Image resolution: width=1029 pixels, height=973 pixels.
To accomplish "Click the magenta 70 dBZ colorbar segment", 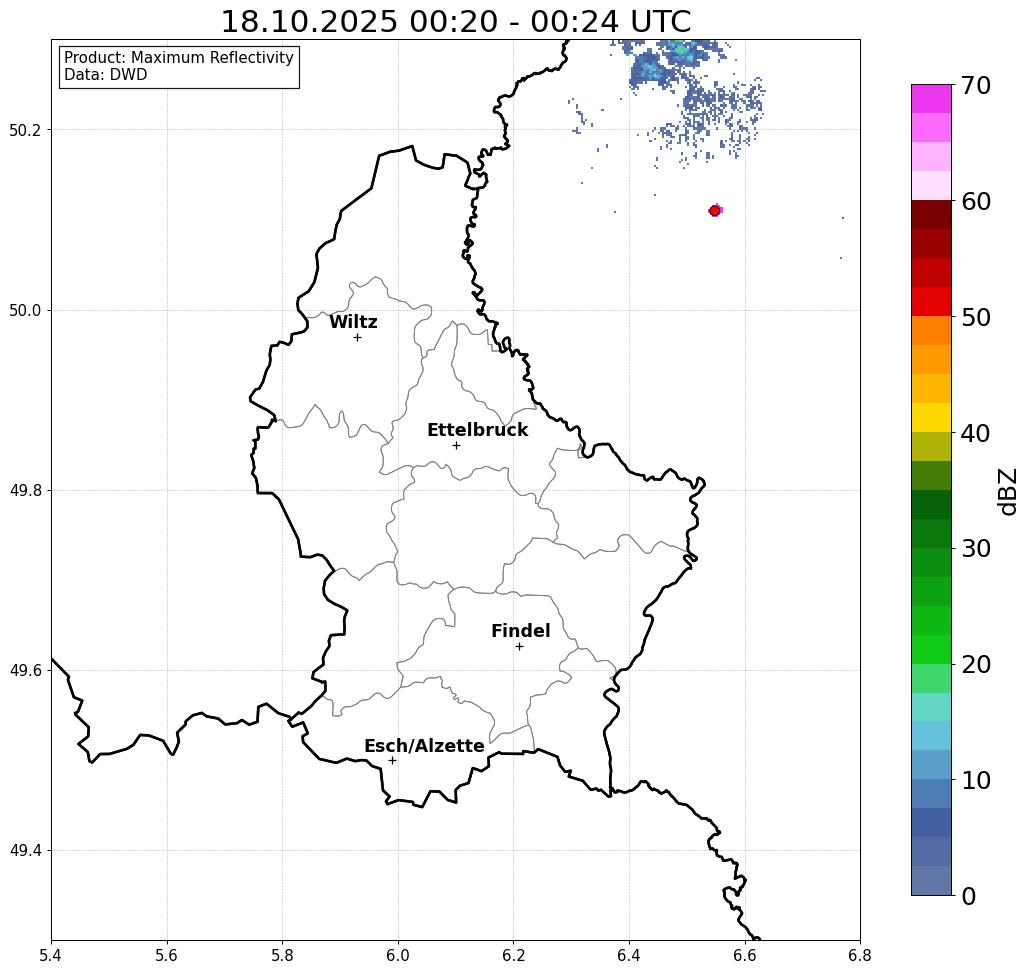I will pos(931,99).
